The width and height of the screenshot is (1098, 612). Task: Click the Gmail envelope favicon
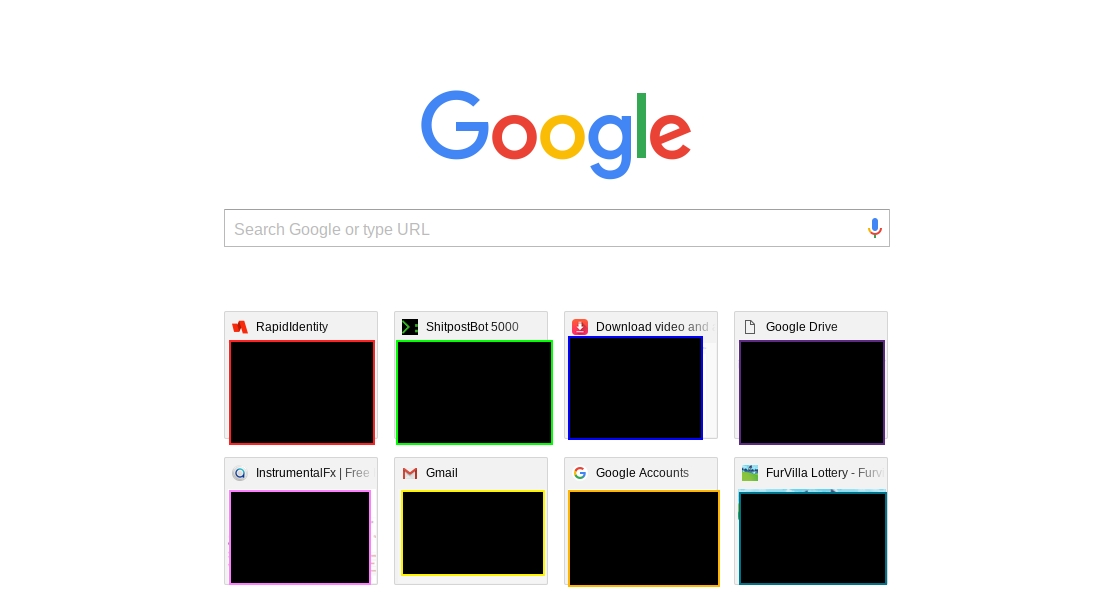(x=410, y=473)
